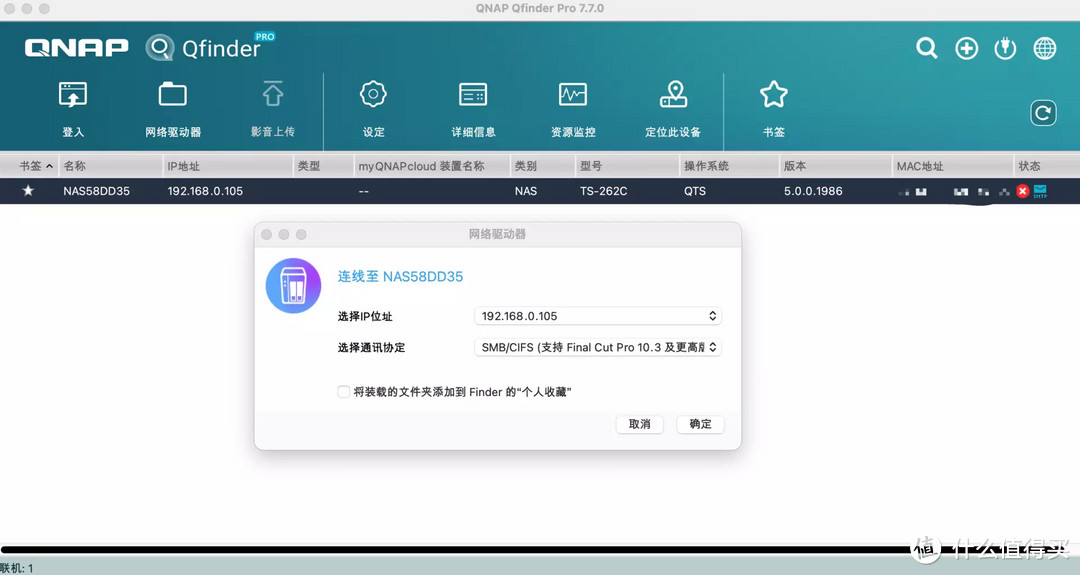Click model TS-262C cell
Image resolution: width=1080 pixels, height=575 pixels.
603,191
